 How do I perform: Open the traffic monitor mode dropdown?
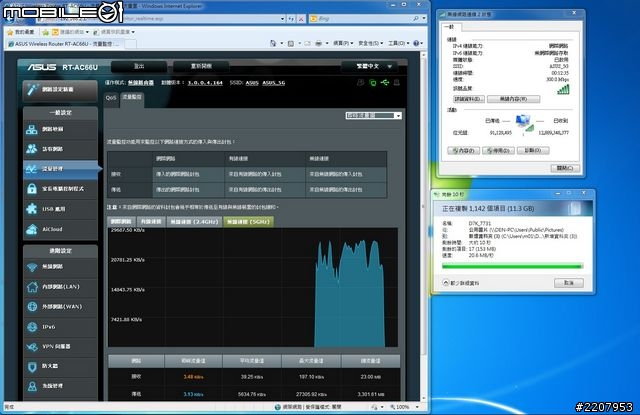click(373, 116)
